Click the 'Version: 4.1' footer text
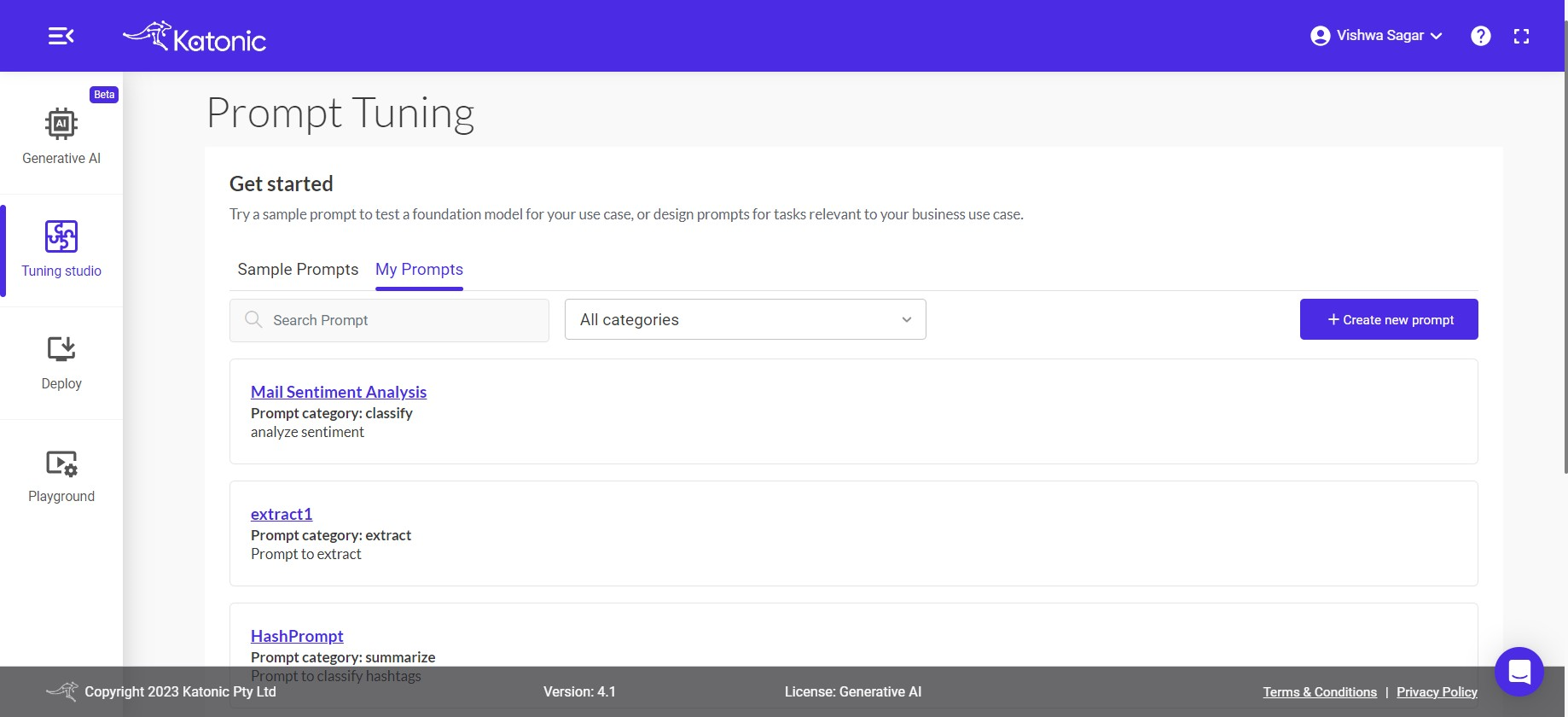Screen dimensions: 1568x717 point(579,692)
